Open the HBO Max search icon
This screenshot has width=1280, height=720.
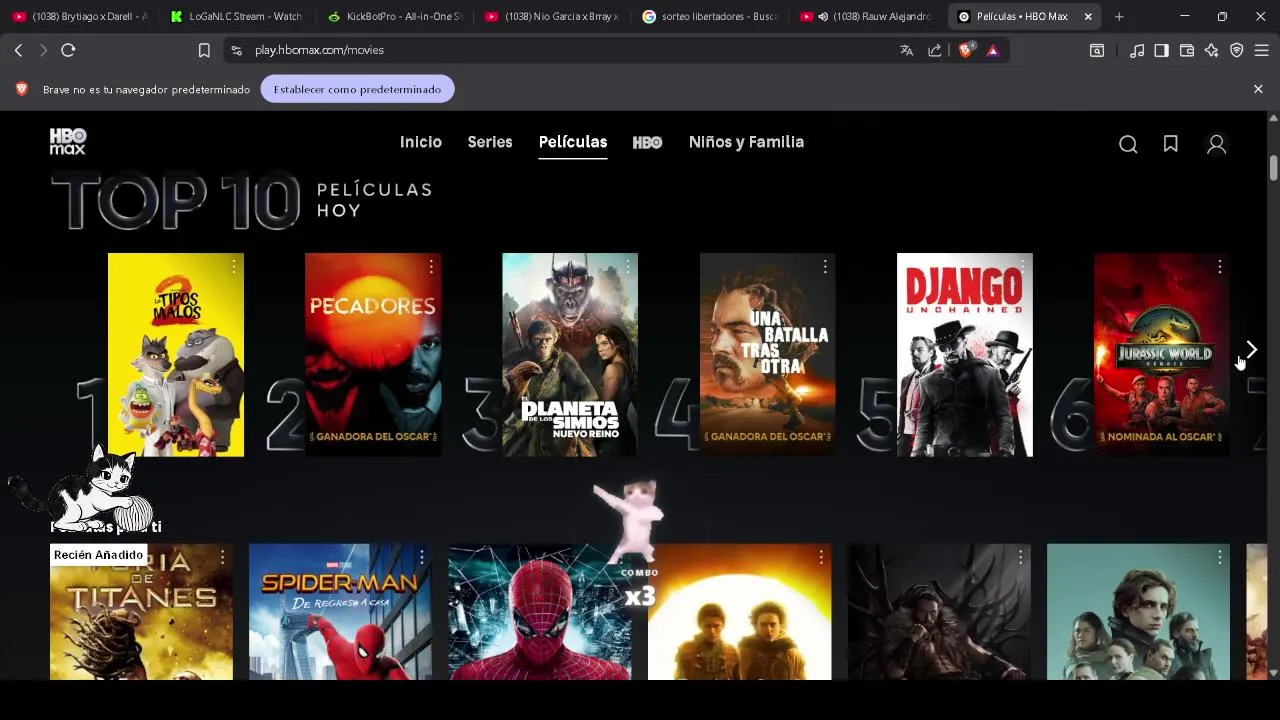[x=1128, y=145]
